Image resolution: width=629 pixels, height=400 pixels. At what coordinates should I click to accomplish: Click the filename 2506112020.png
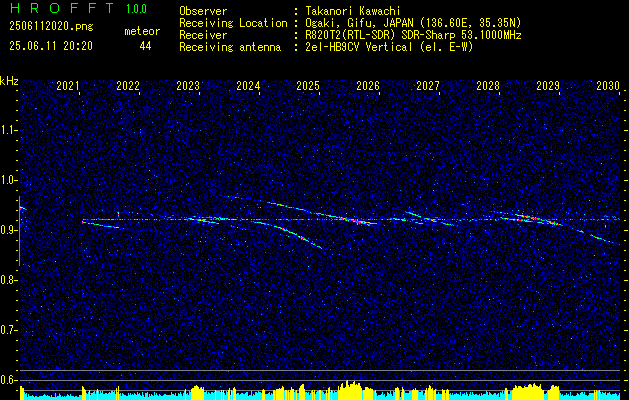click(x=51, y=26)
